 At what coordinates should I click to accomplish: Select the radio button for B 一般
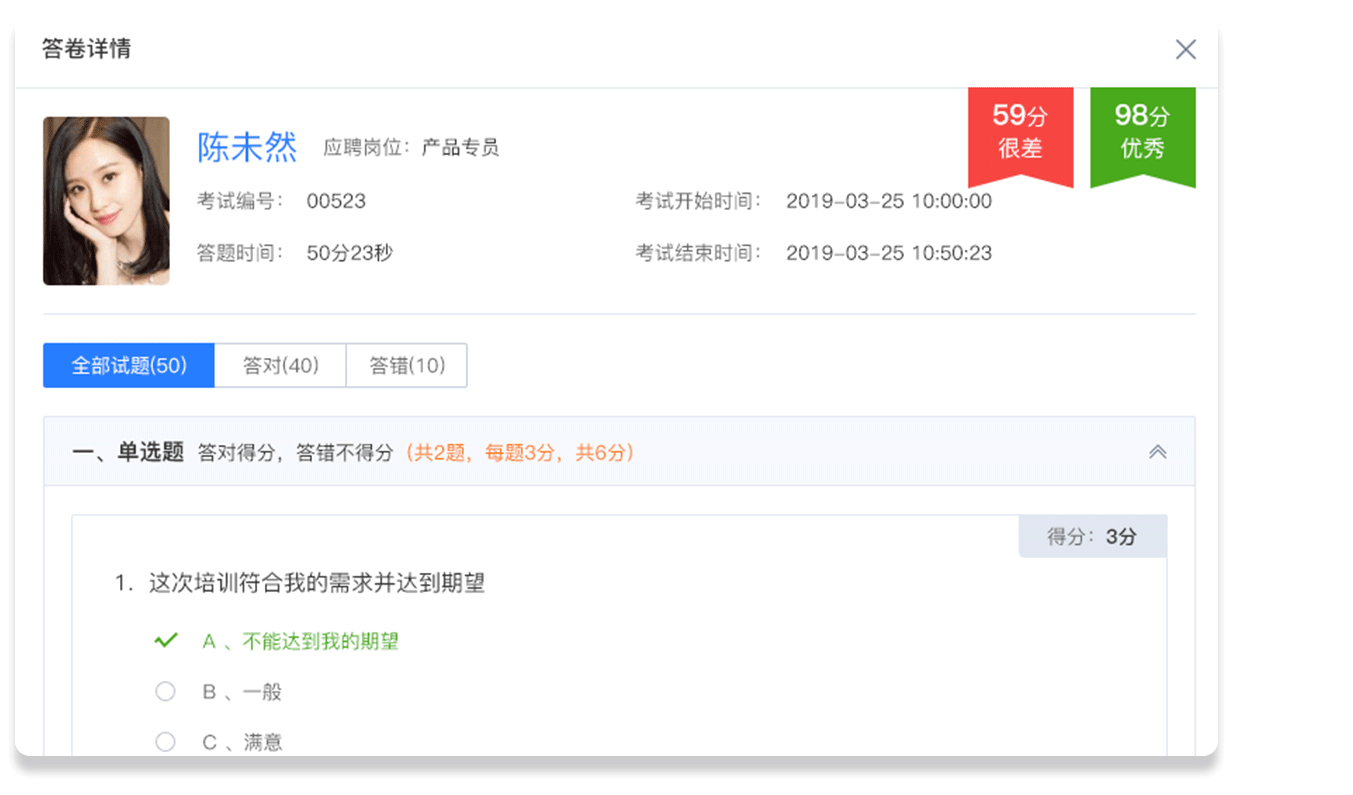pos(166,692)
